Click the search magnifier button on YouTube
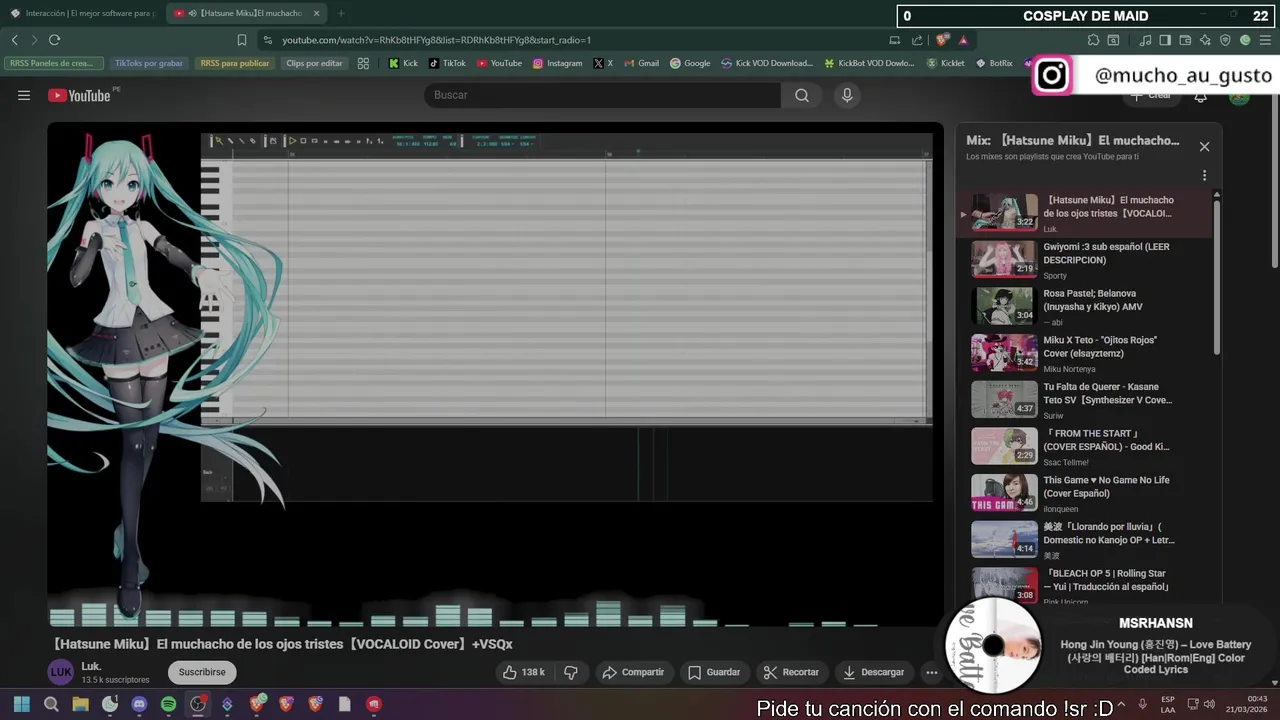The height and width of the screenshot is (720, 1280). [x=802, y=95]
